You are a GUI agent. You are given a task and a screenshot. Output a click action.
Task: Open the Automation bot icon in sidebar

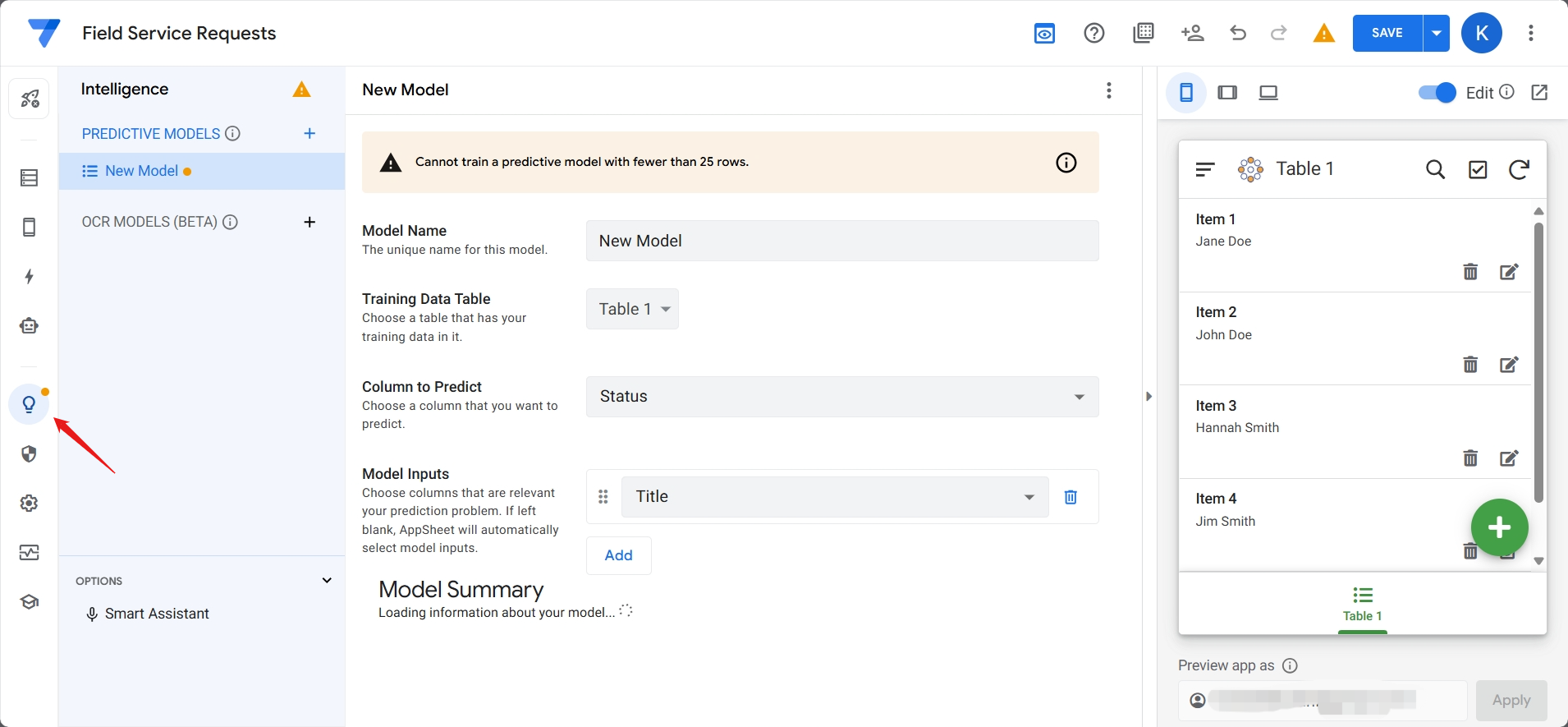coord(30,326)
